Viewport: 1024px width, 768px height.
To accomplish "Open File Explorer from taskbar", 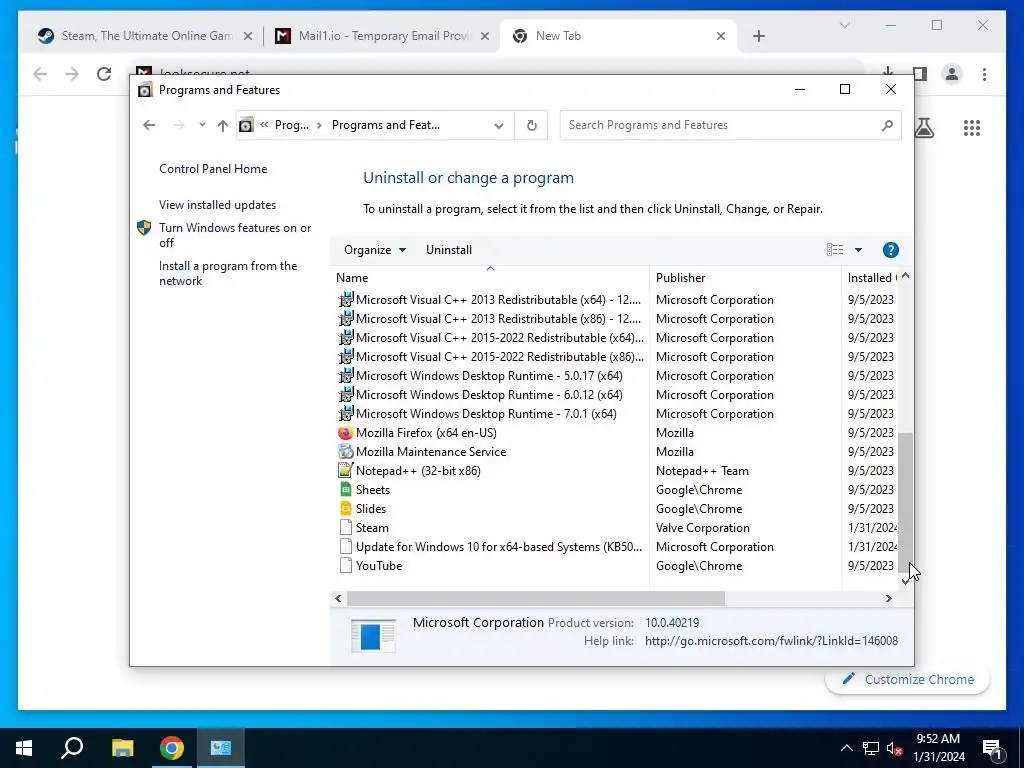I will tap(122, 748).
